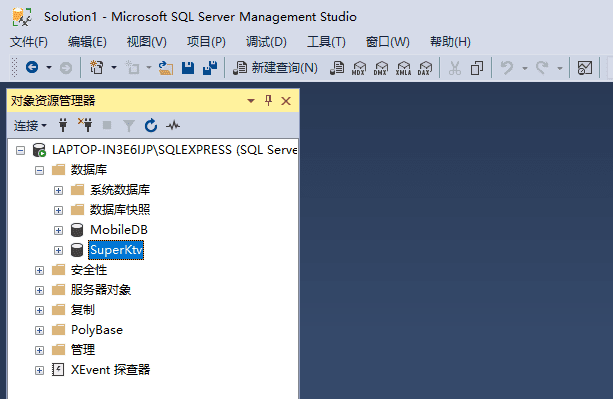Click the XMLA query icon

[x=403, y=68]
